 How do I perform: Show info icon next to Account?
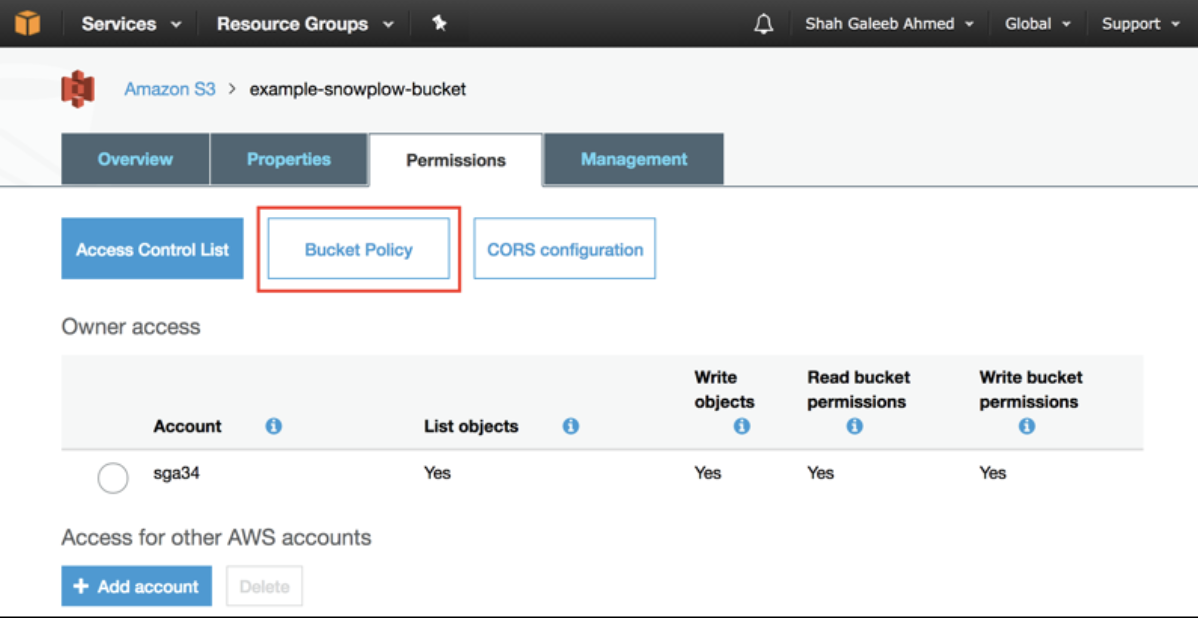(274, 427)
